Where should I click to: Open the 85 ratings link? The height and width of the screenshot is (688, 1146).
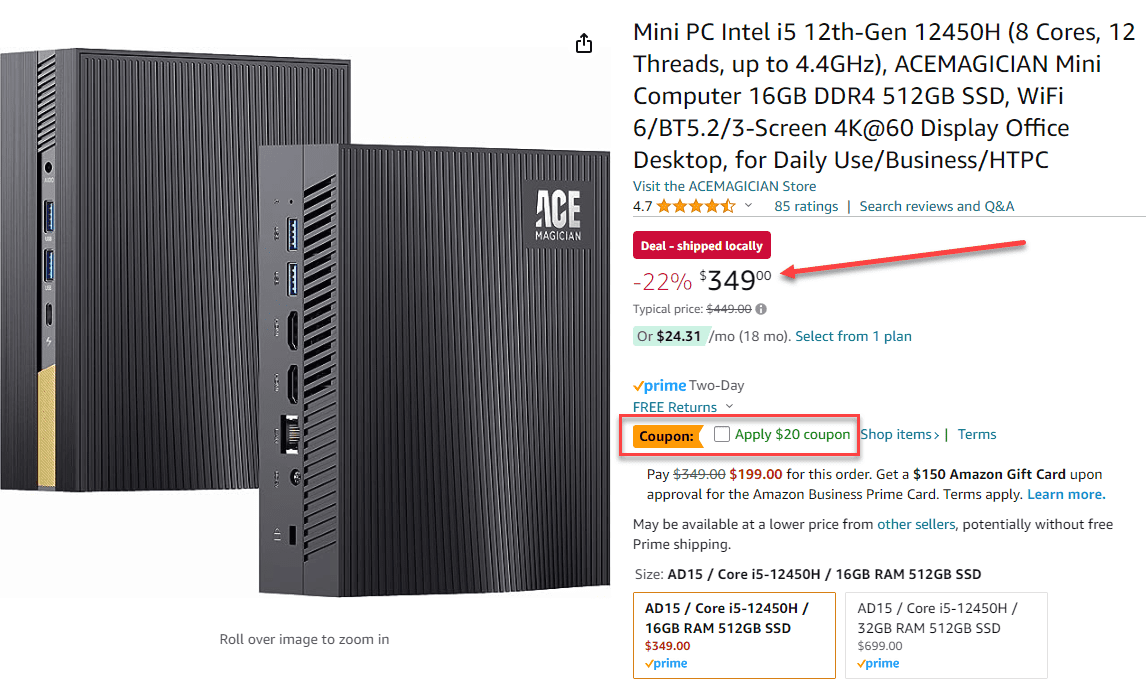806,207
